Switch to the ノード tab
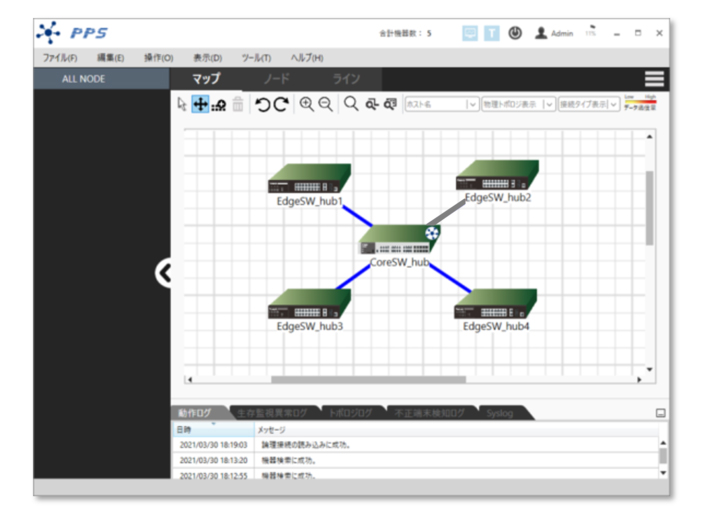Viewport: 710px width, 524px height. (276, 79)
